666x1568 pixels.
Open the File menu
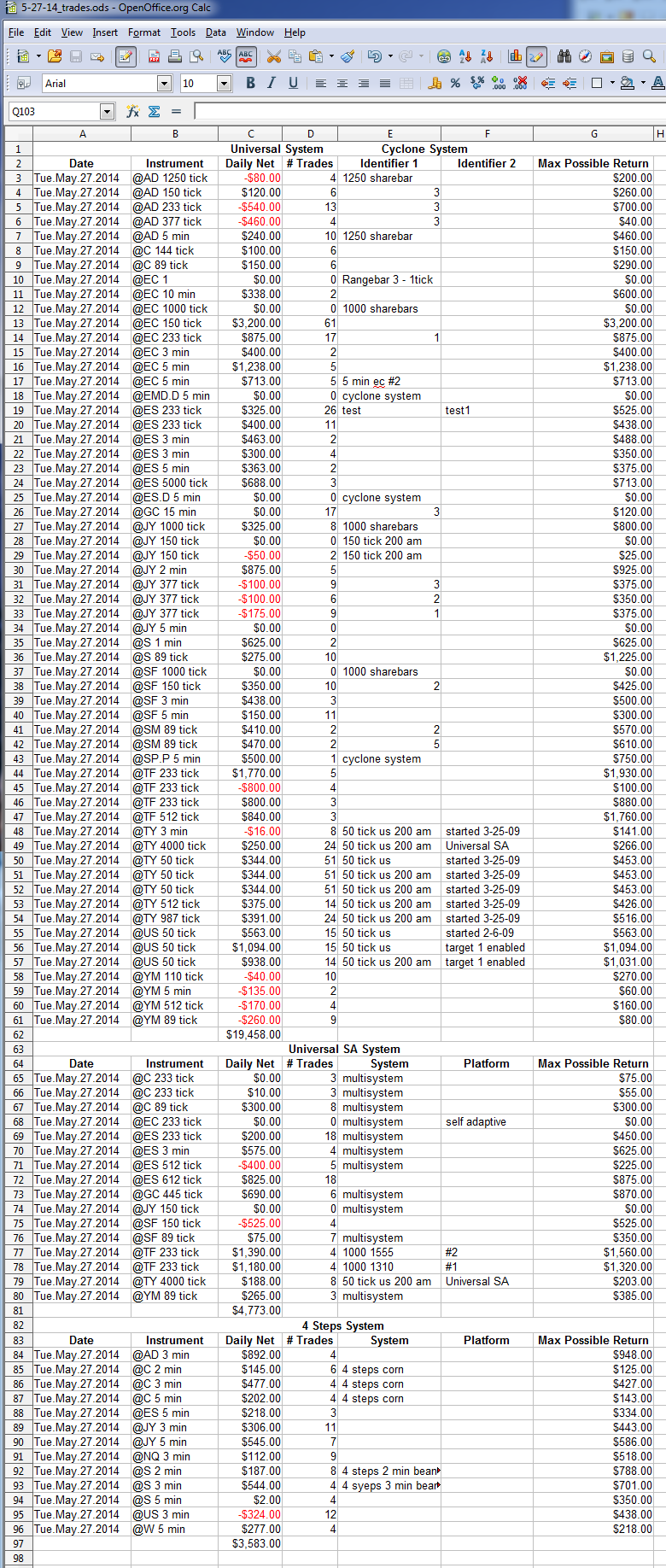point(16,32)
